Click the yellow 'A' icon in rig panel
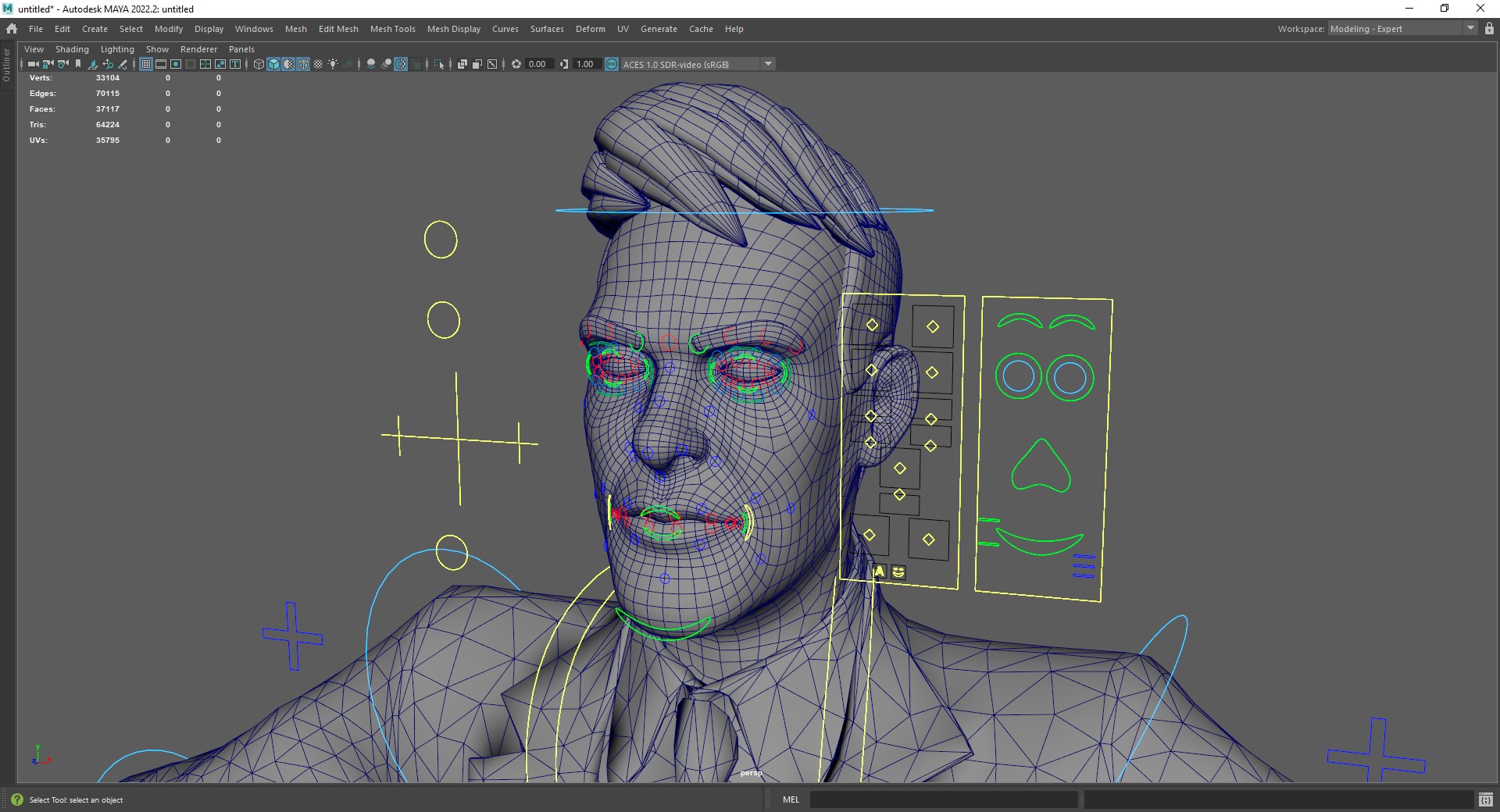This screenshot has height=812, width=1500. coord(879,572)
